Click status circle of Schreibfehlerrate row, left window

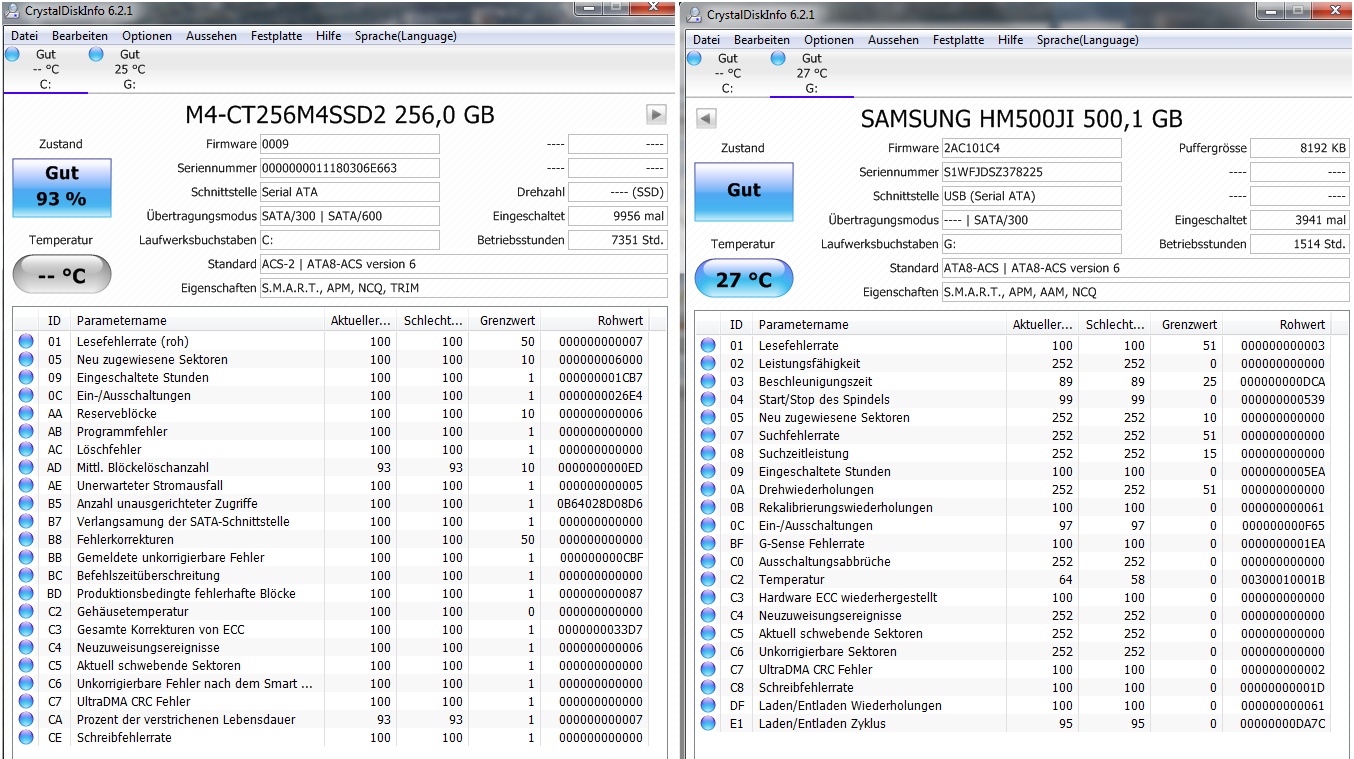click(26, 738)
